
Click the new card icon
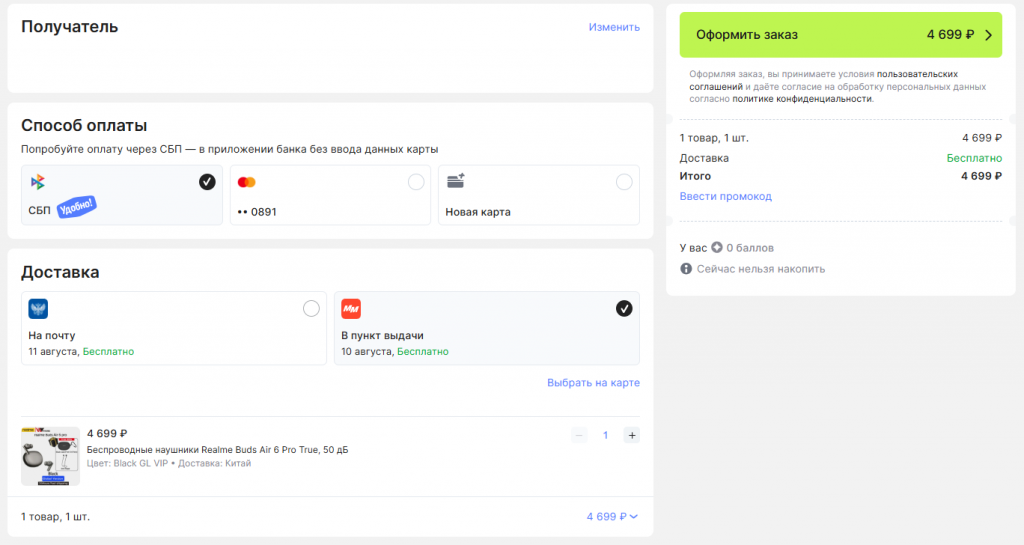[455, 181]
